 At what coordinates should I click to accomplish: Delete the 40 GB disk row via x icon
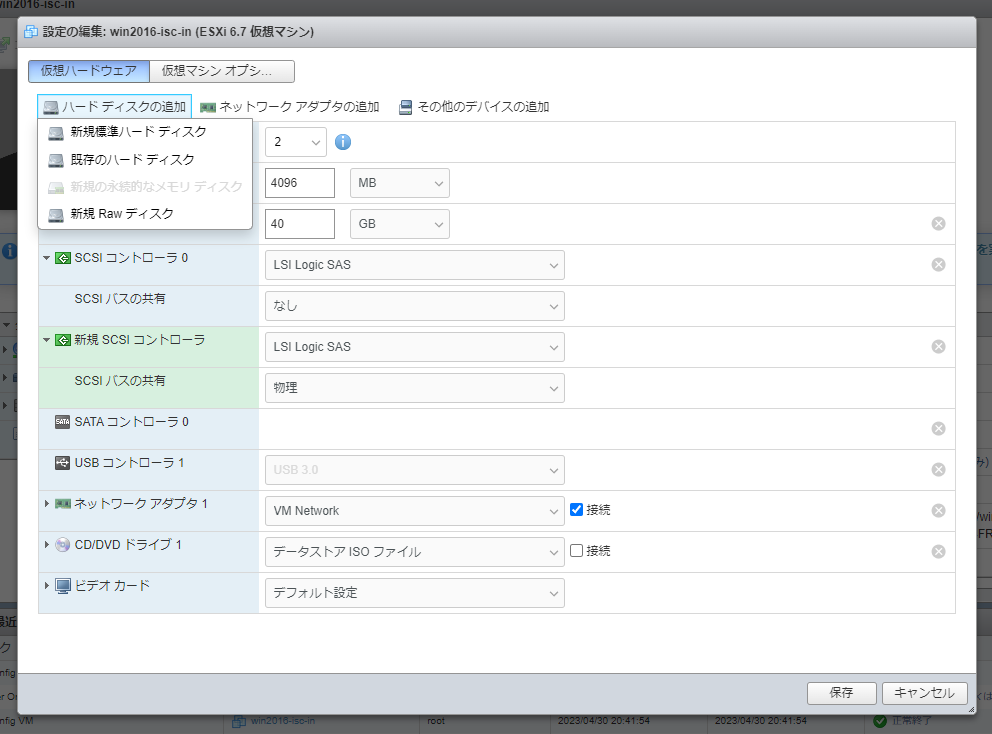pyautogui.click(x=938, y=223)
